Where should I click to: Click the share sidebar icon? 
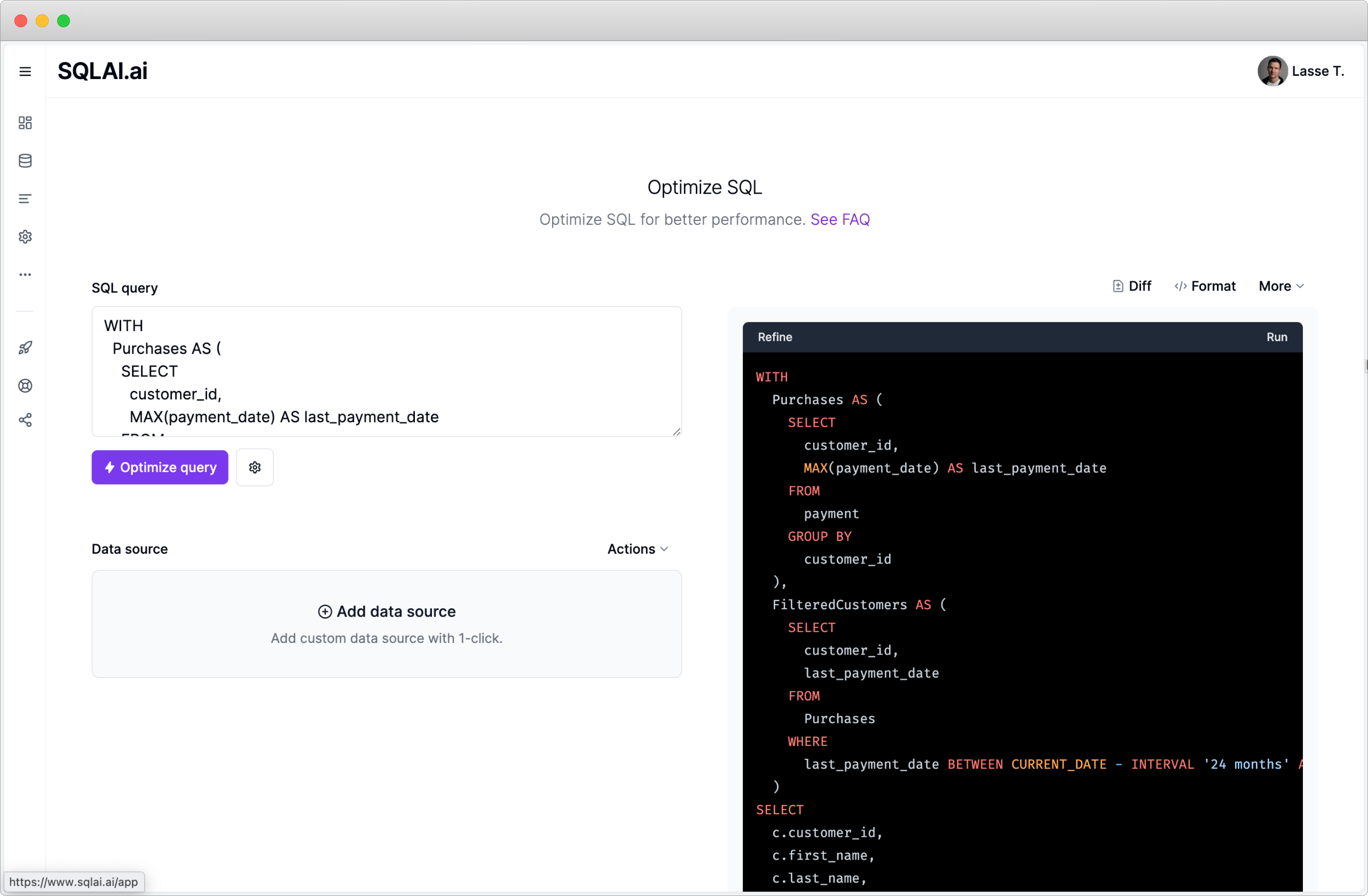[x=25, y=420]
